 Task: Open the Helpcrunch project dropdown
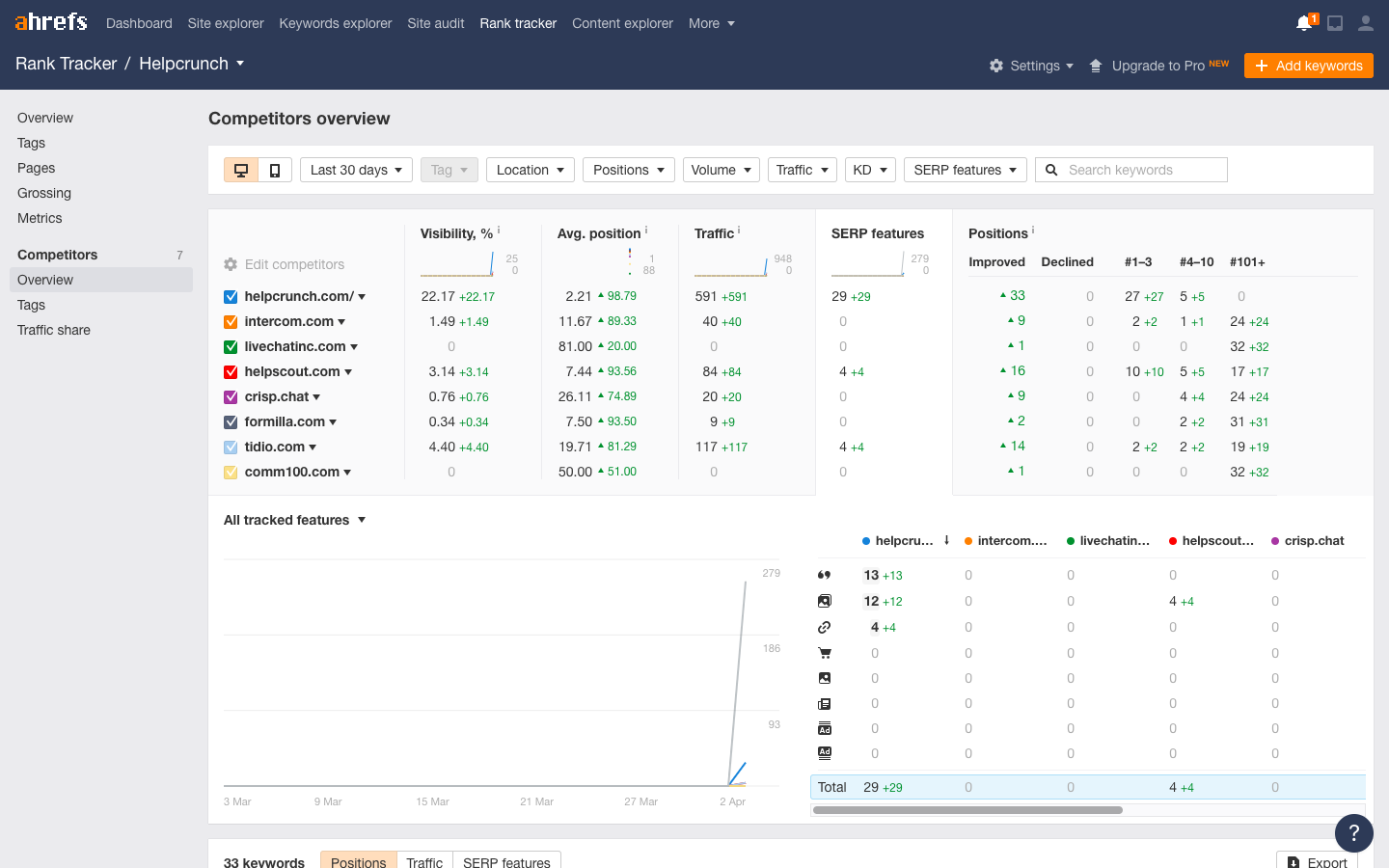click(x=192, y=64)
